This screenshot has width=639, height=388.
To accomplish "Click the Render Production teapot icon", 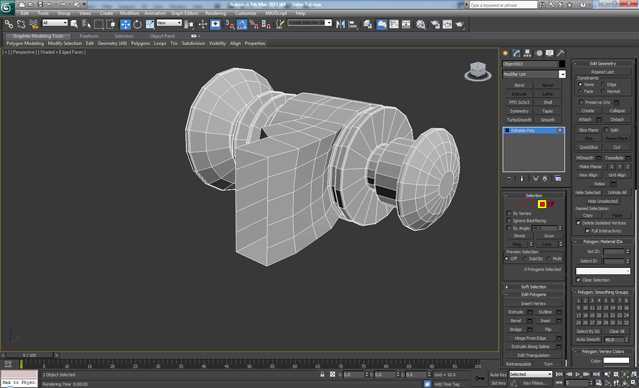I will coord(460,24).
